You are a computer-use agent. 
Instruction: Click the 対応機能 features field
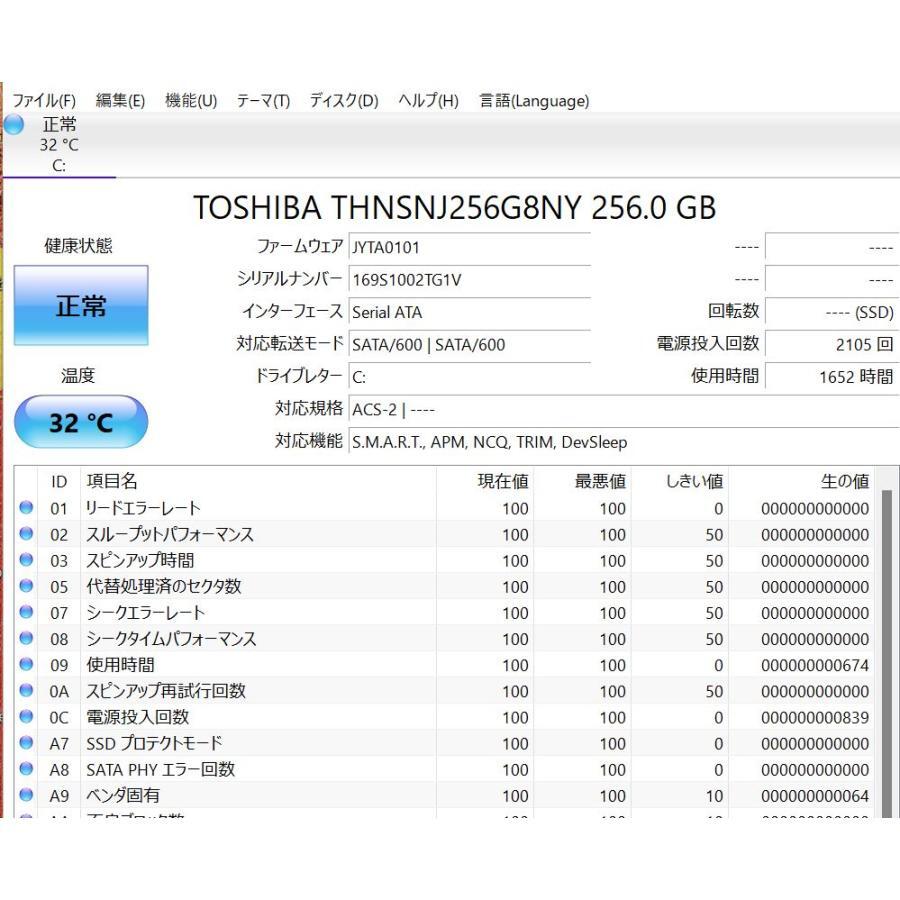pos(624,442)
